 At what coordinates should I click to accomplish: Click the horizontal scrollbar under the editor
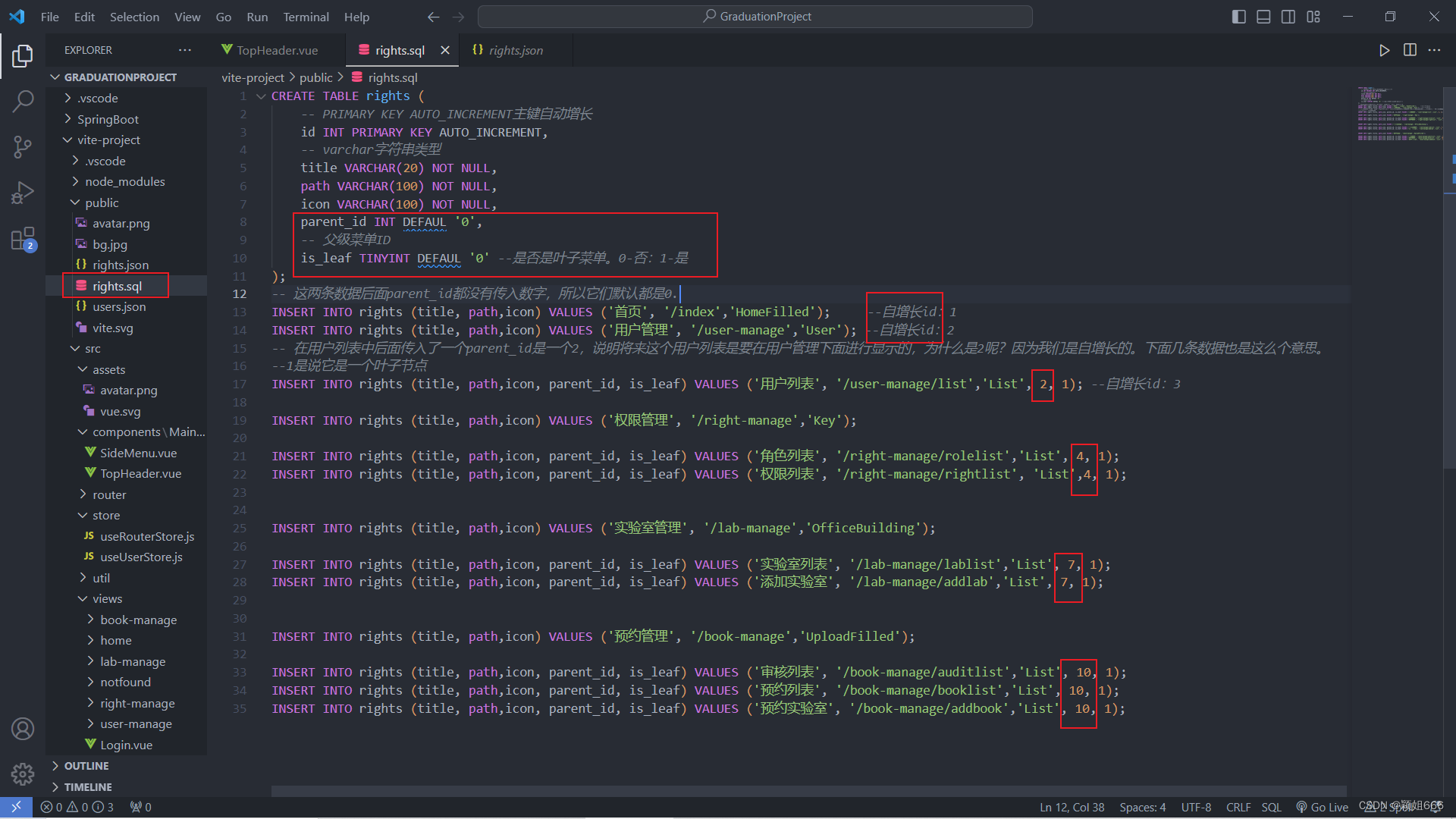(x=808, y=791)
